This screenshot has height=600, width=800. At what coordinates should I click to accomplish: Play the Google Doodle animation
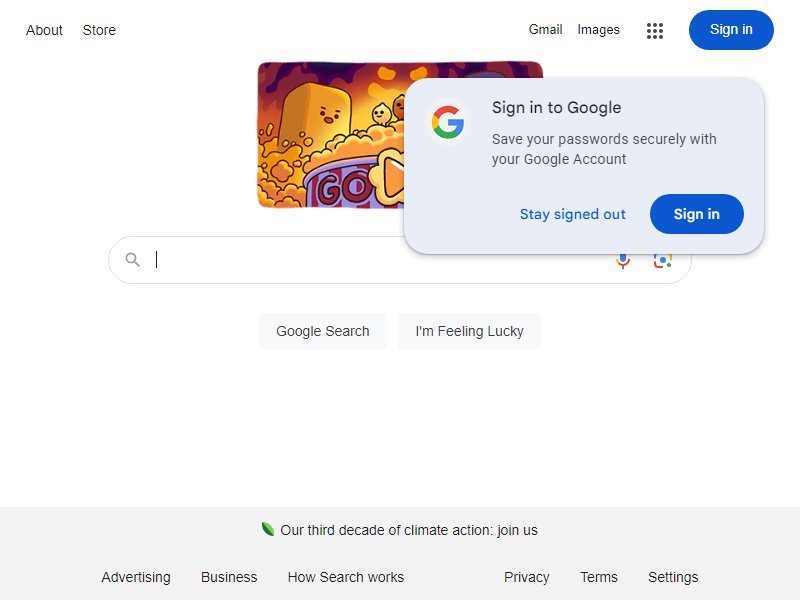(392, 178)
